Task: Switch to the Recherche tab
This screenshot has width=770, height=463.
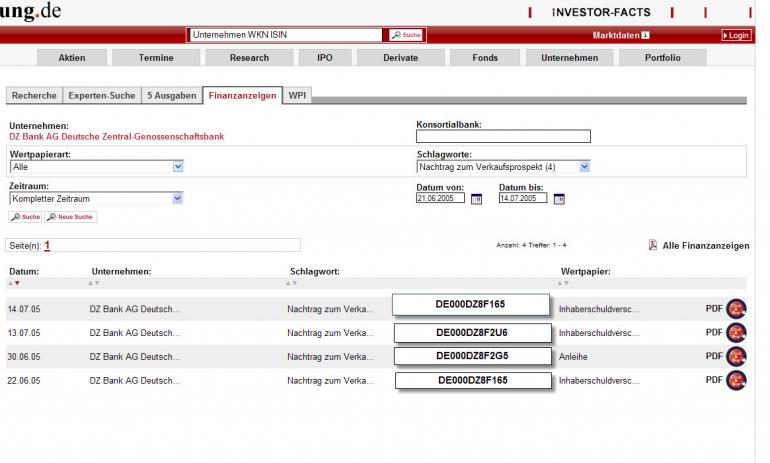Action: 34,95
